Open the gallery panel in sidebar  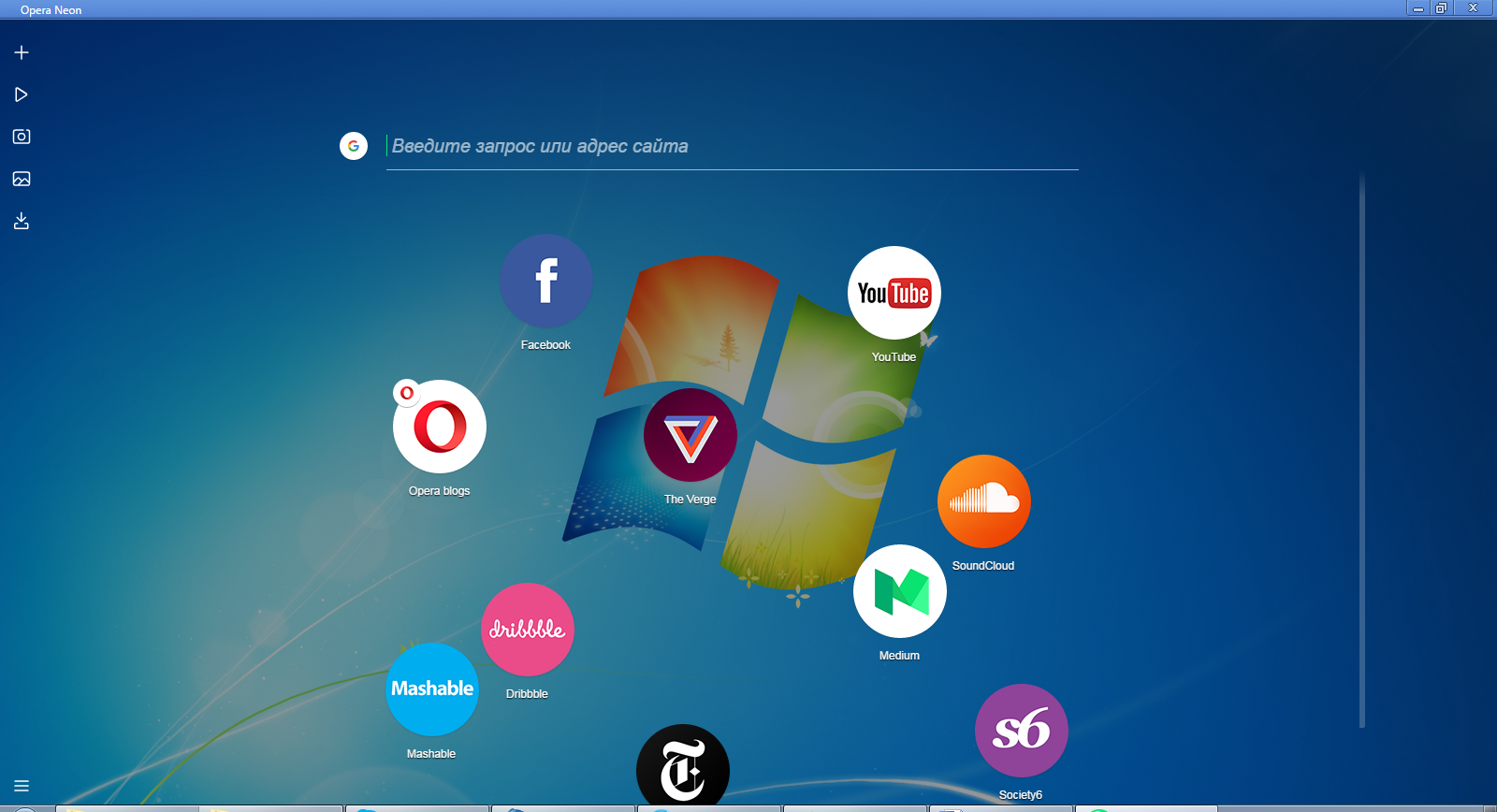coord(22,179)
